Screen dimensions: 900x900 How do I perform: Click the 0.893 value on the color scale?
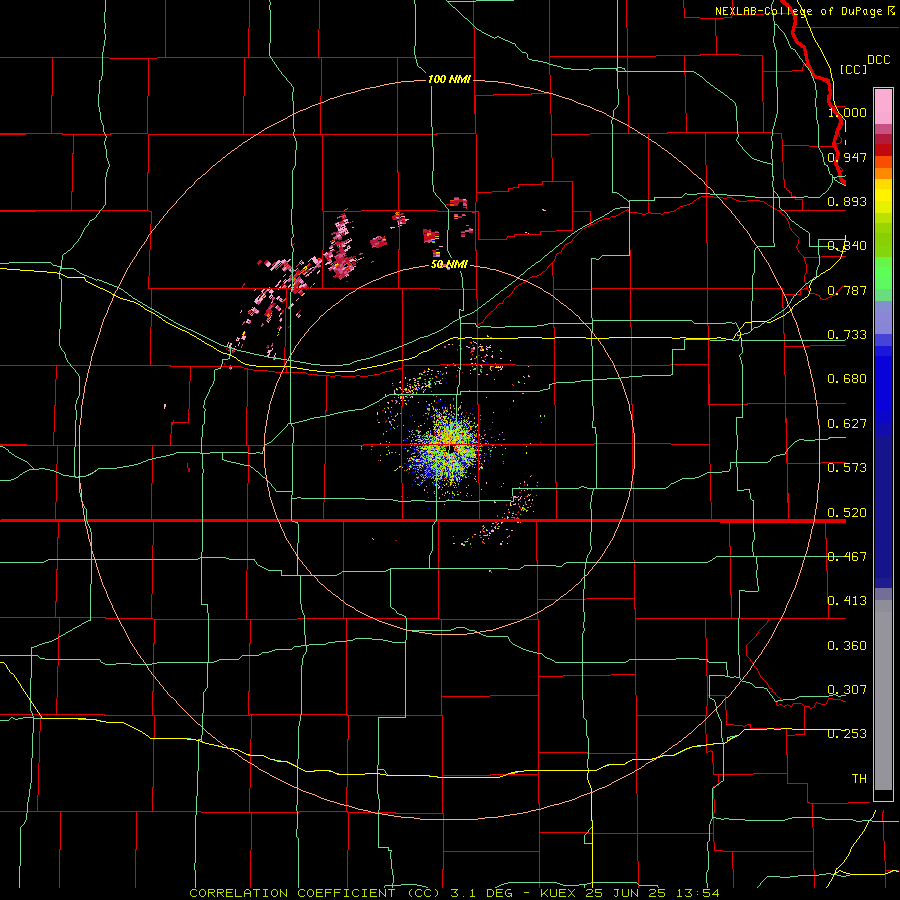point(847,201)
